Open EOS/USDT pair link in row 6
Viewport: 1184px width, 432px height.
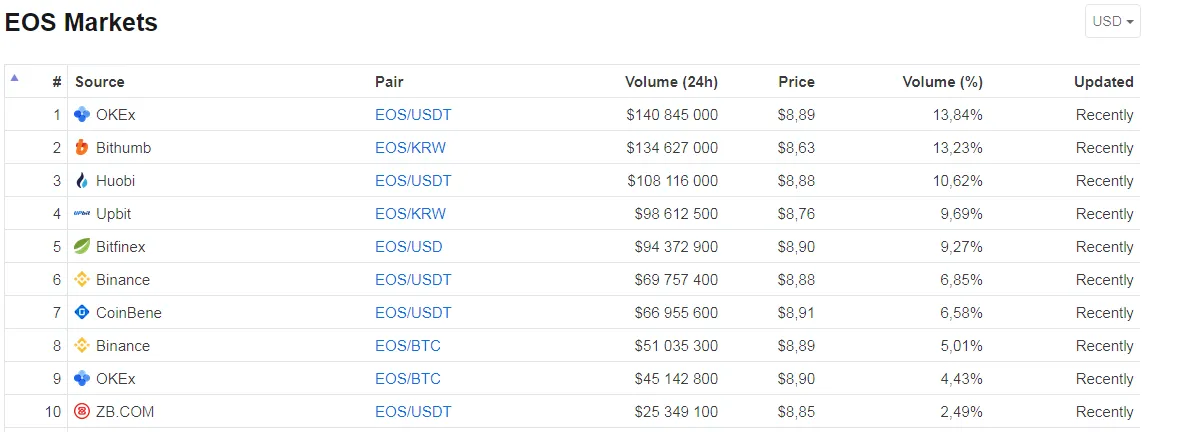(x=413, y=279)
